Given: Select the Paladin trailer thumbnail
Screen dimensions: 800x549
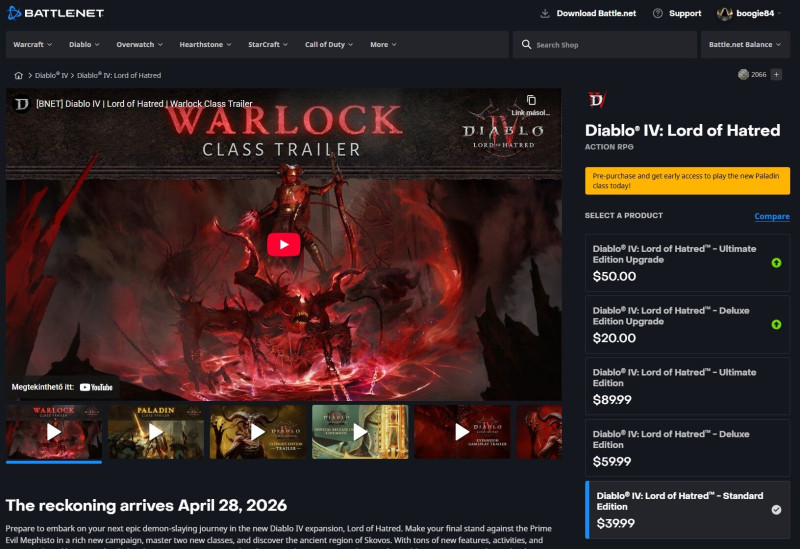Looking at the screenshot, I should (x=156, y=432).
